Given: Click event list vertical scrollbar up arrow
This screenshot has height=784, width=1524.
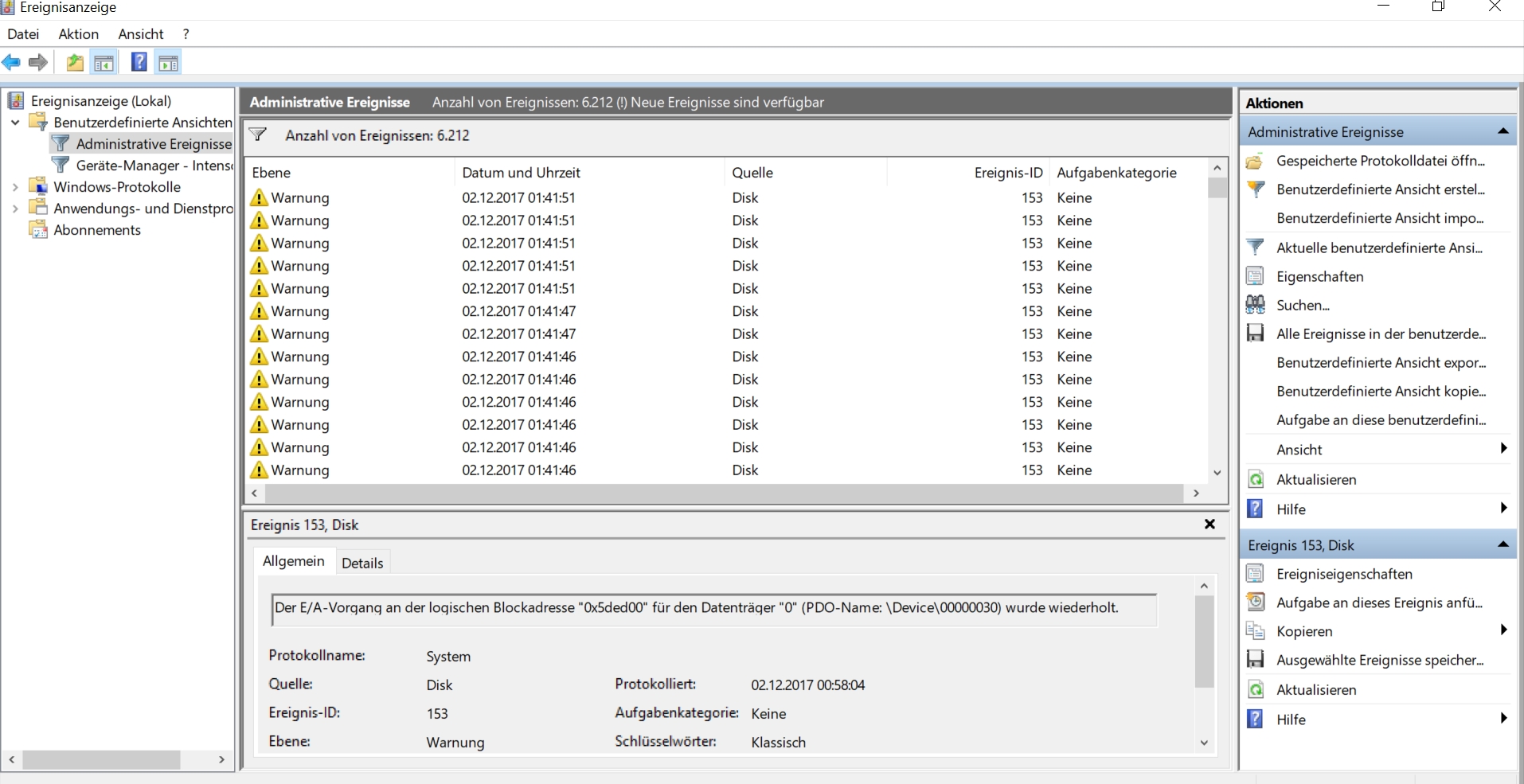Looking at the screenshot, I should [1217, 168].
